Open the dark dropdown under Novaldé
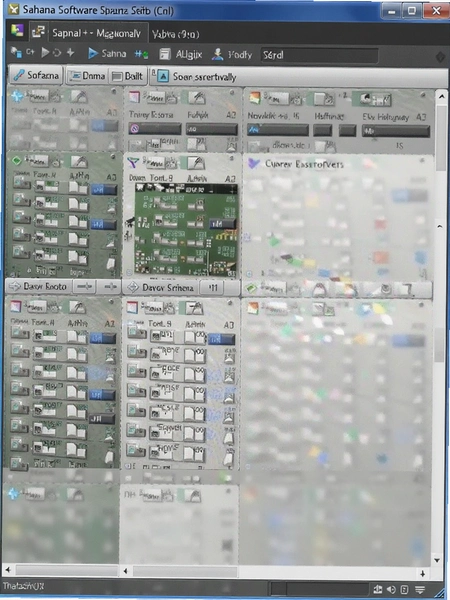 coord(278,130)
